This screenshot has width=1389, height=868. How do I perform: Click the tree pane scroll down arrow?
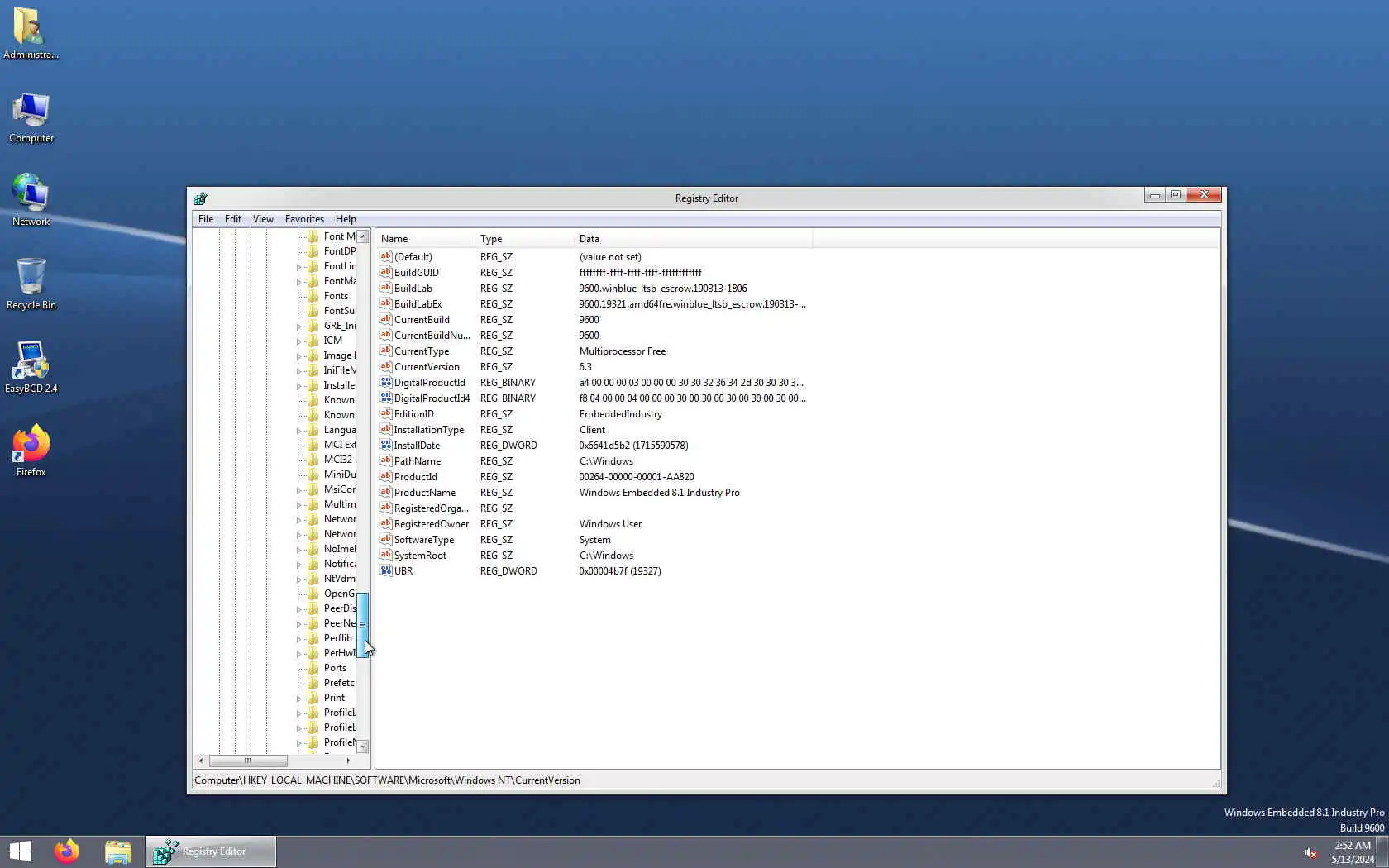tap(362, 746)
